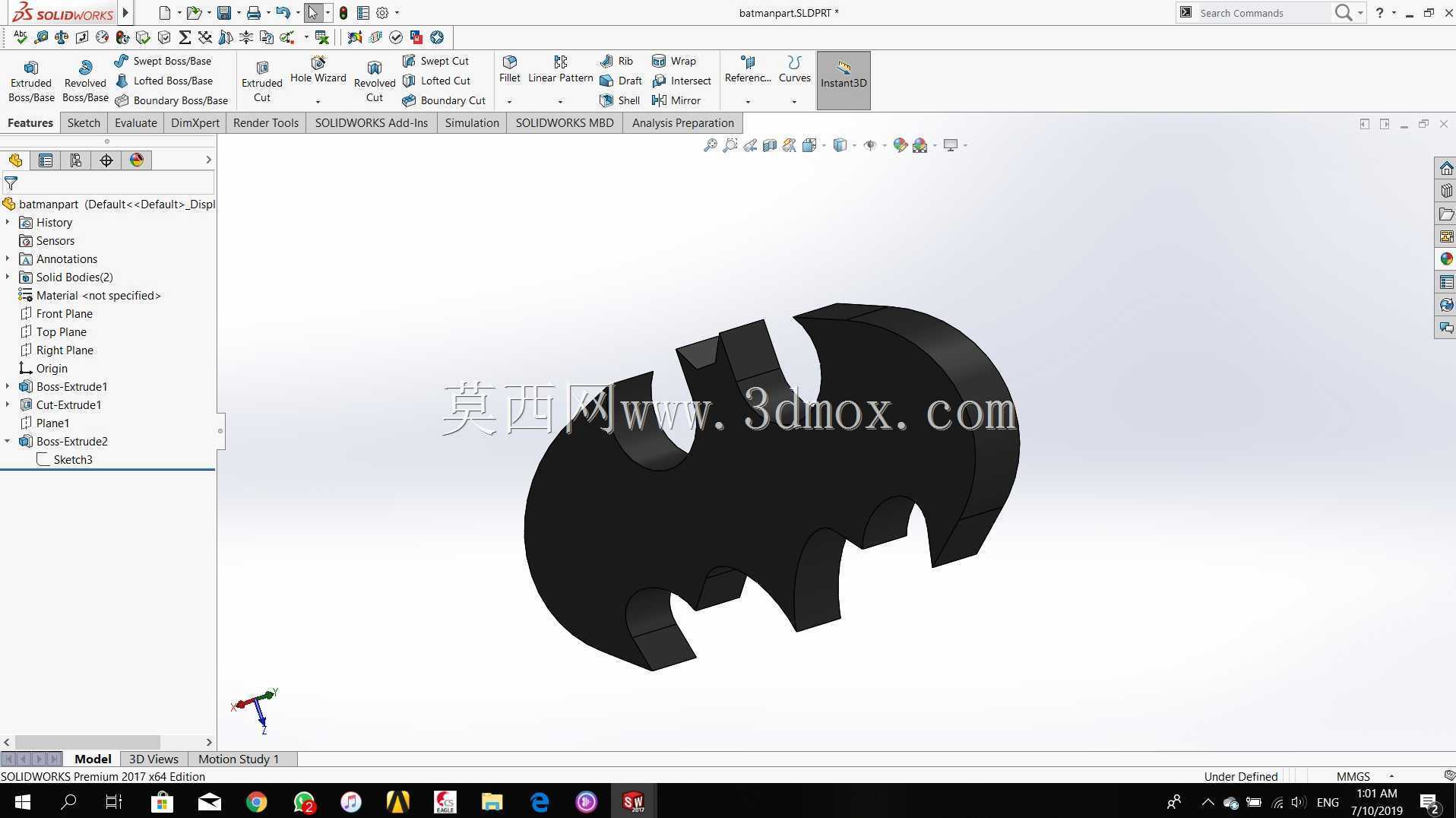Select Plane1 in the feature tree
This screenshot has height=818, width=1456.
pyautogui.click(x=52, y=423)
